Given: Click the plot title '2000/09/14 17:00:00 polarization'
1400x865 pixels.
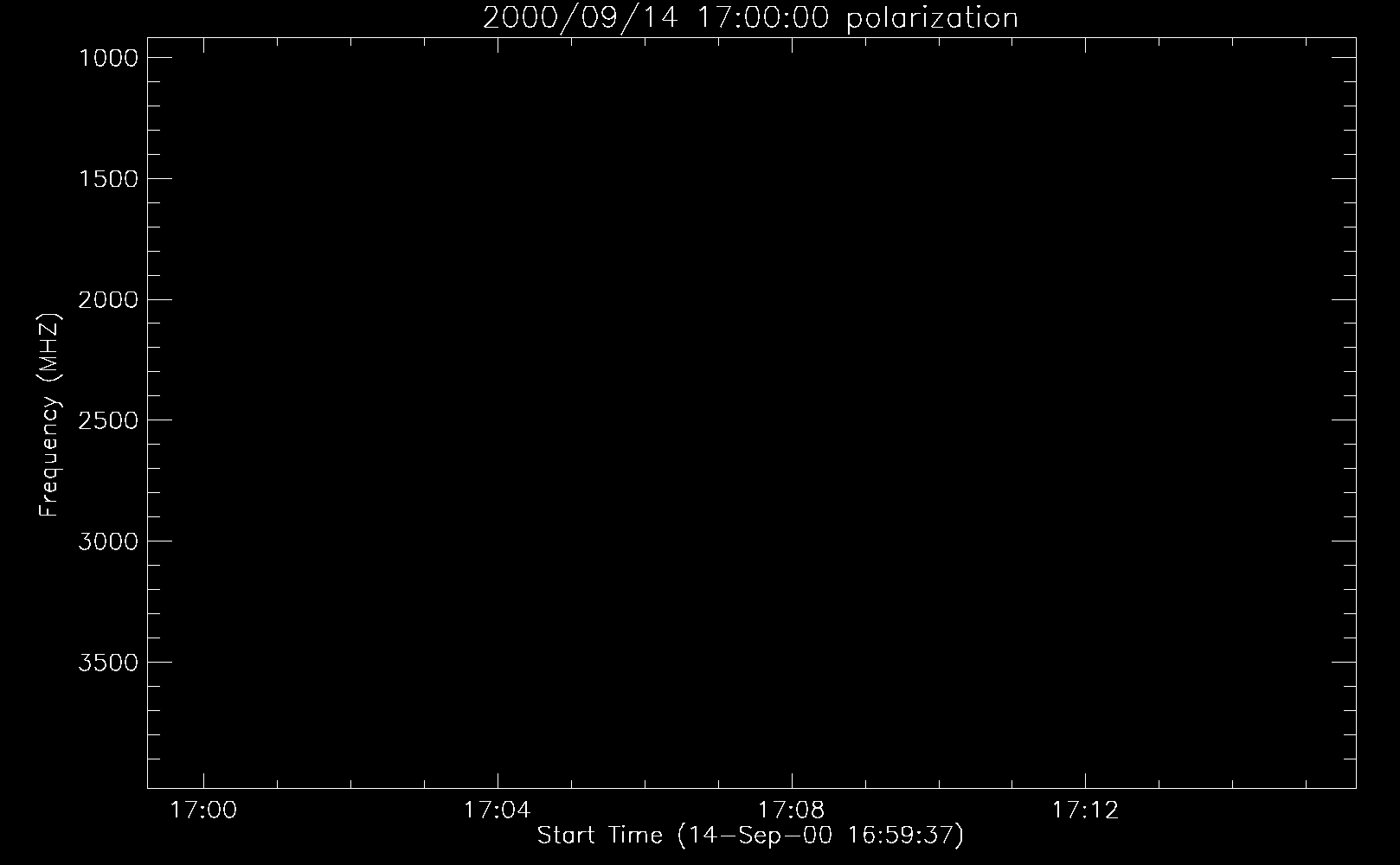Looking at the screenshot, I should 750,18.
